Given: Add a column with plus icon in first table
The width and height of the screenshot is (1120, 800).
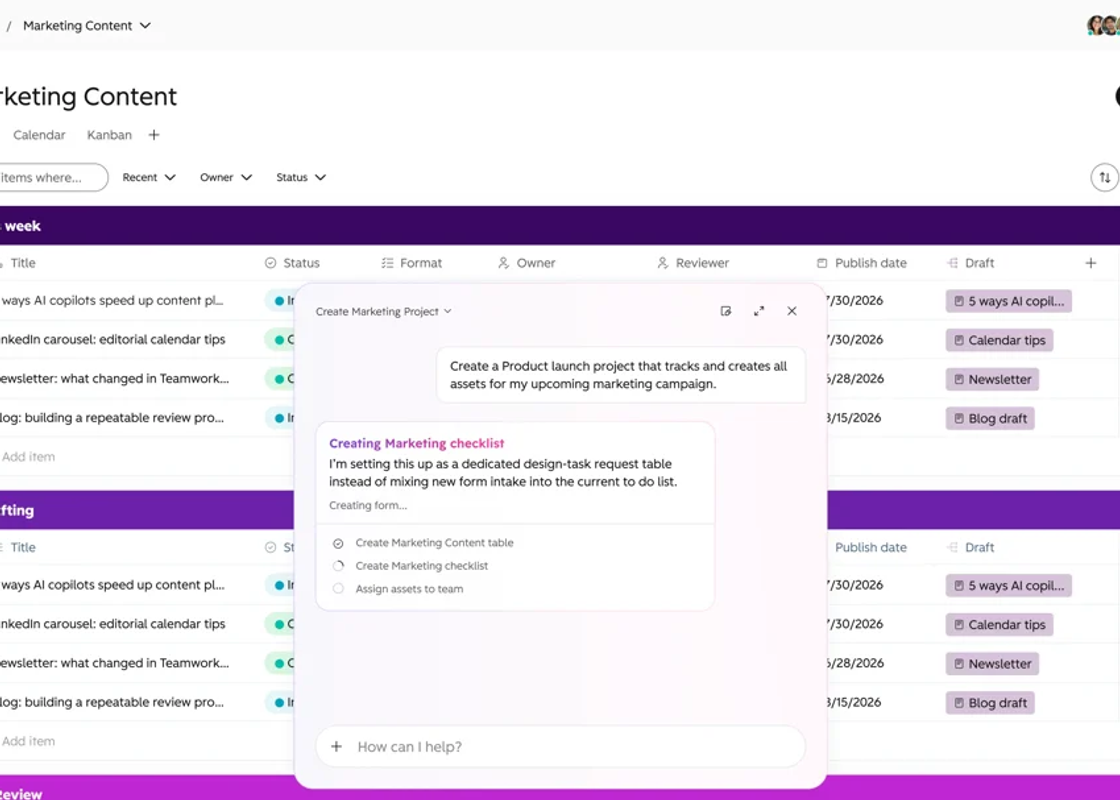Looking at the screenshot, I should 1091,263.
